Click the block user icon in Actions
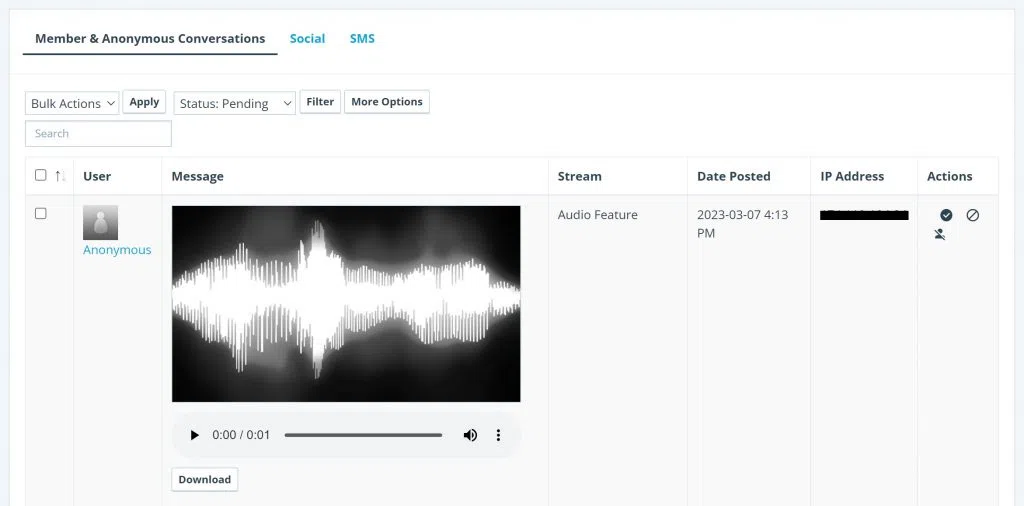1024x506 pixels. click(940, 235)
